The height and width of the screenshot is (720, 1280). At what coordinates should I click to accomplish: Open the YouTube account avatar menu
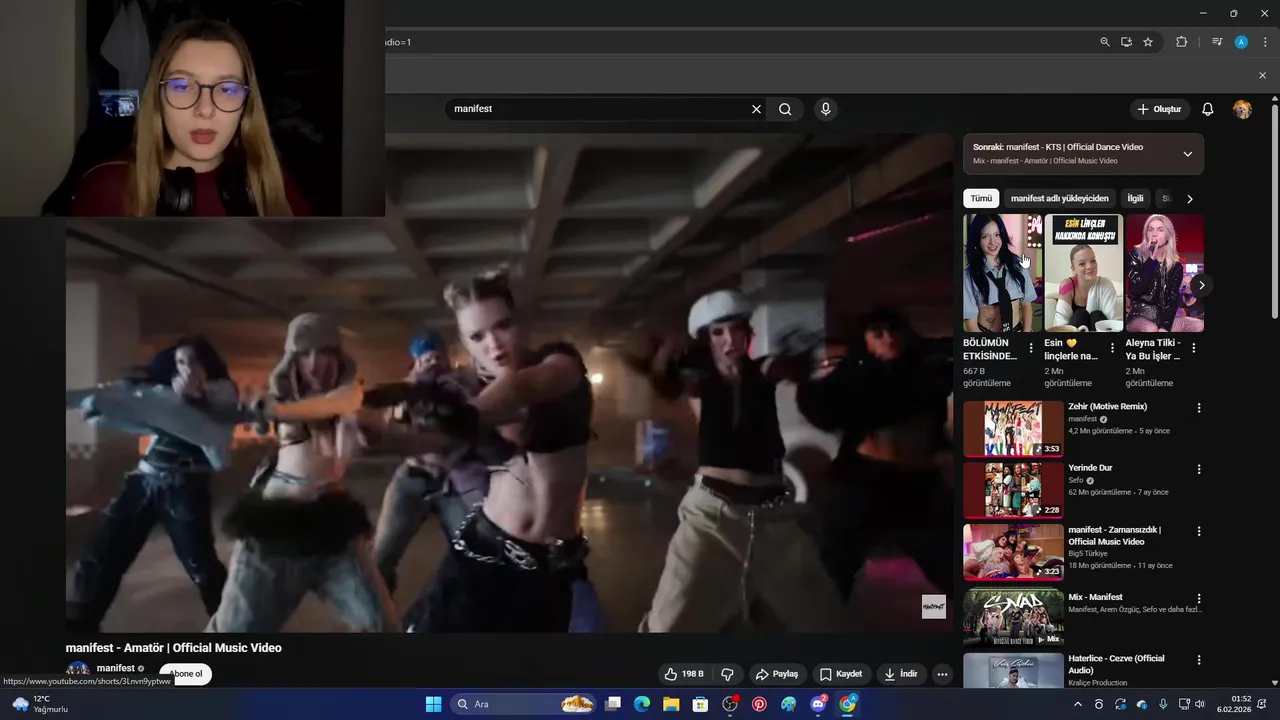(x=1242, y=109)
